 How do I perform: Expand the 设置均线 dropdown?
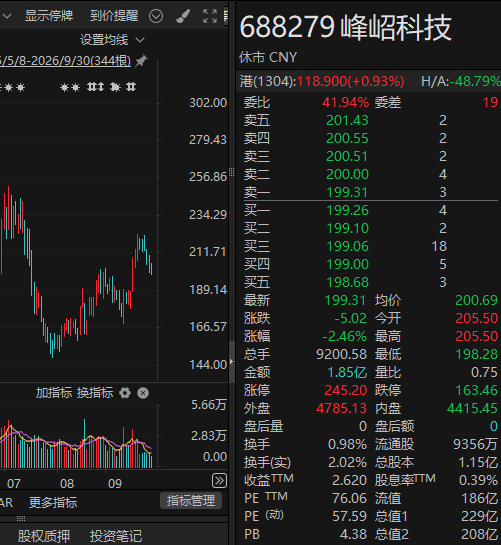coord(112,40)
